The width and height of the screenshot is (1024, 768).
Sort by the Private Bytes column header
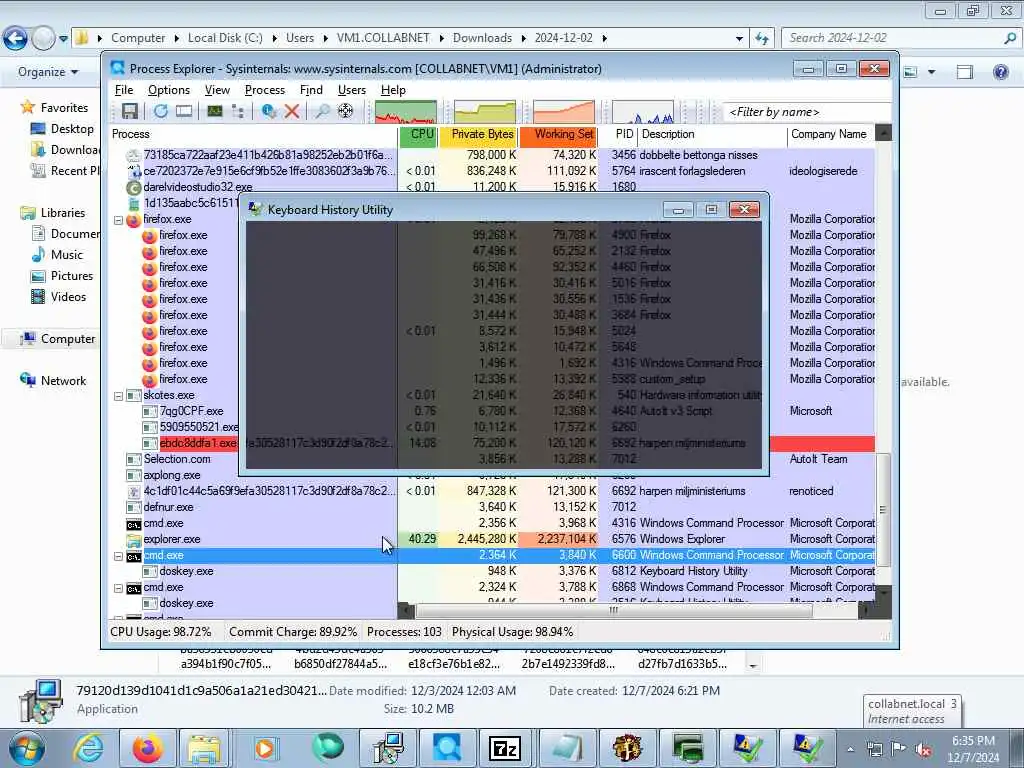[x=478, y=135]
